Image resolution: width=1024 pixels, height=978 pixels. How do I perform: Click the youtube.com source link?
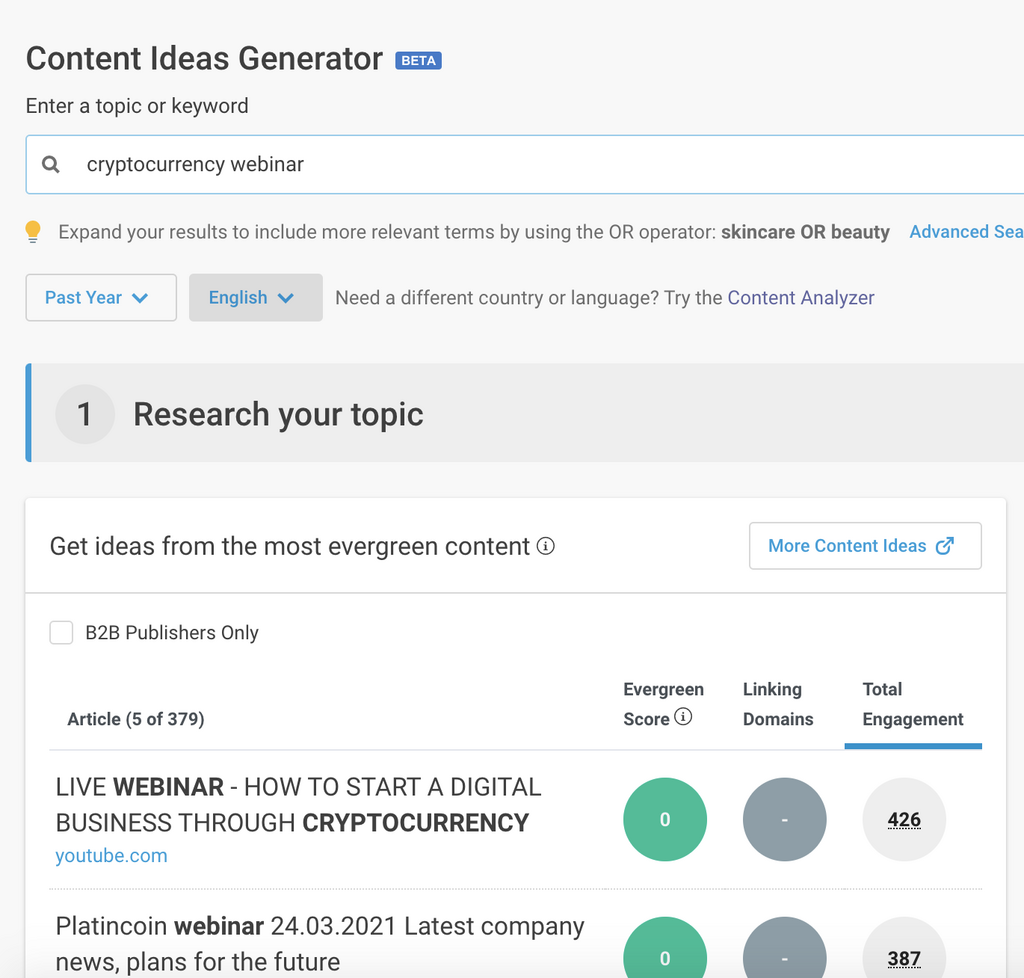point(111,856)
